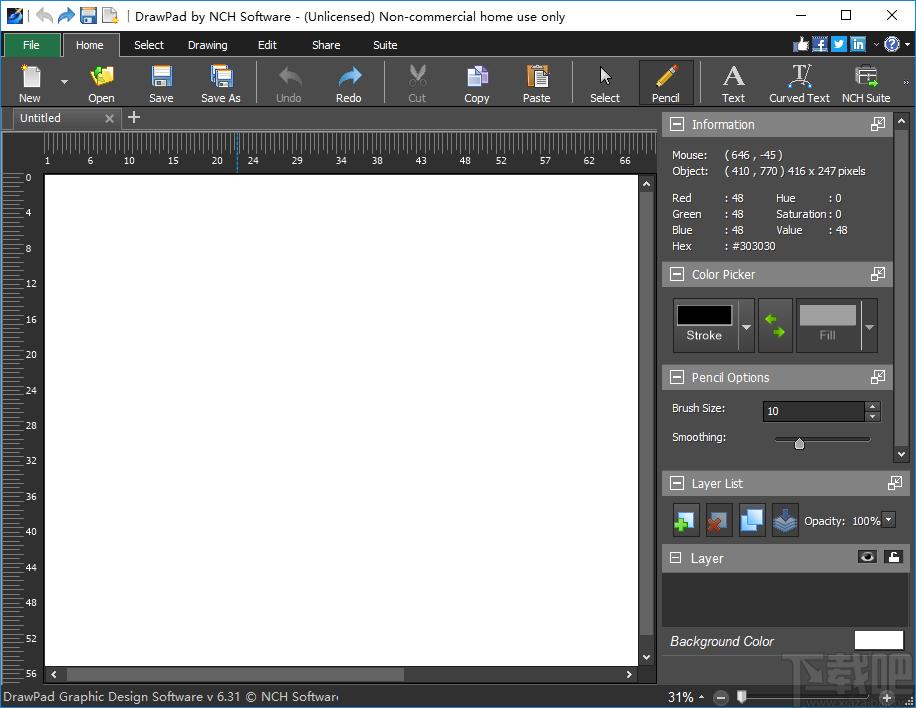Screen dimensions: 916x708
Task: Open the 31% zoom level menu
Action: coord(686,697)
